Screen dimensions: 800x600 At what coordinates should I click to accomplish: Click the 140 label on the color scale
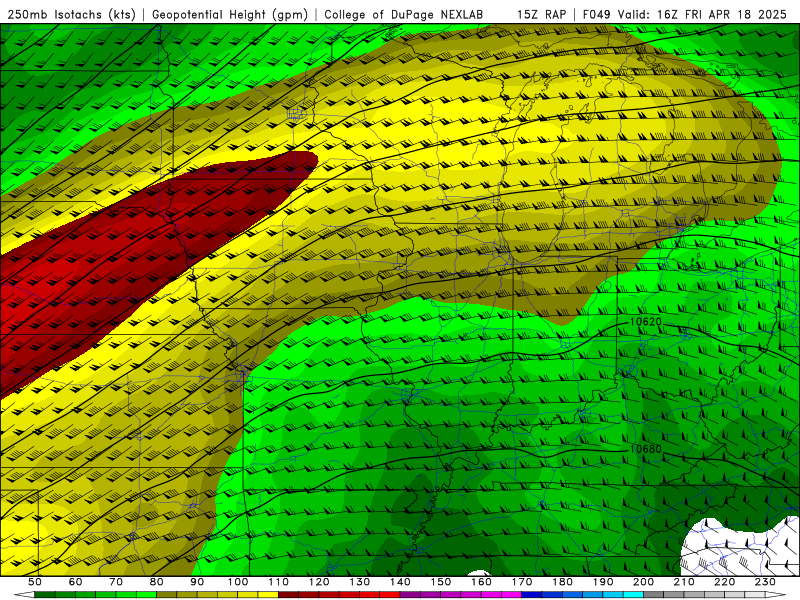(400, 582)
